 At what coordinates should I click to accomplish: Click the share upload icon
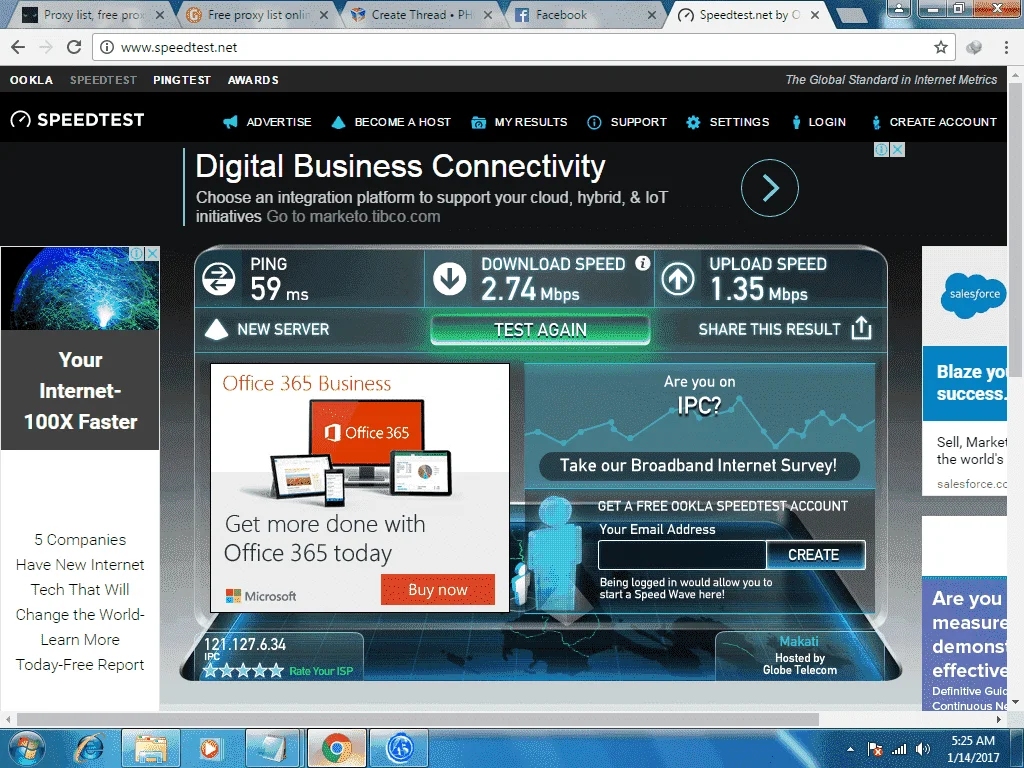click(861, 328)
